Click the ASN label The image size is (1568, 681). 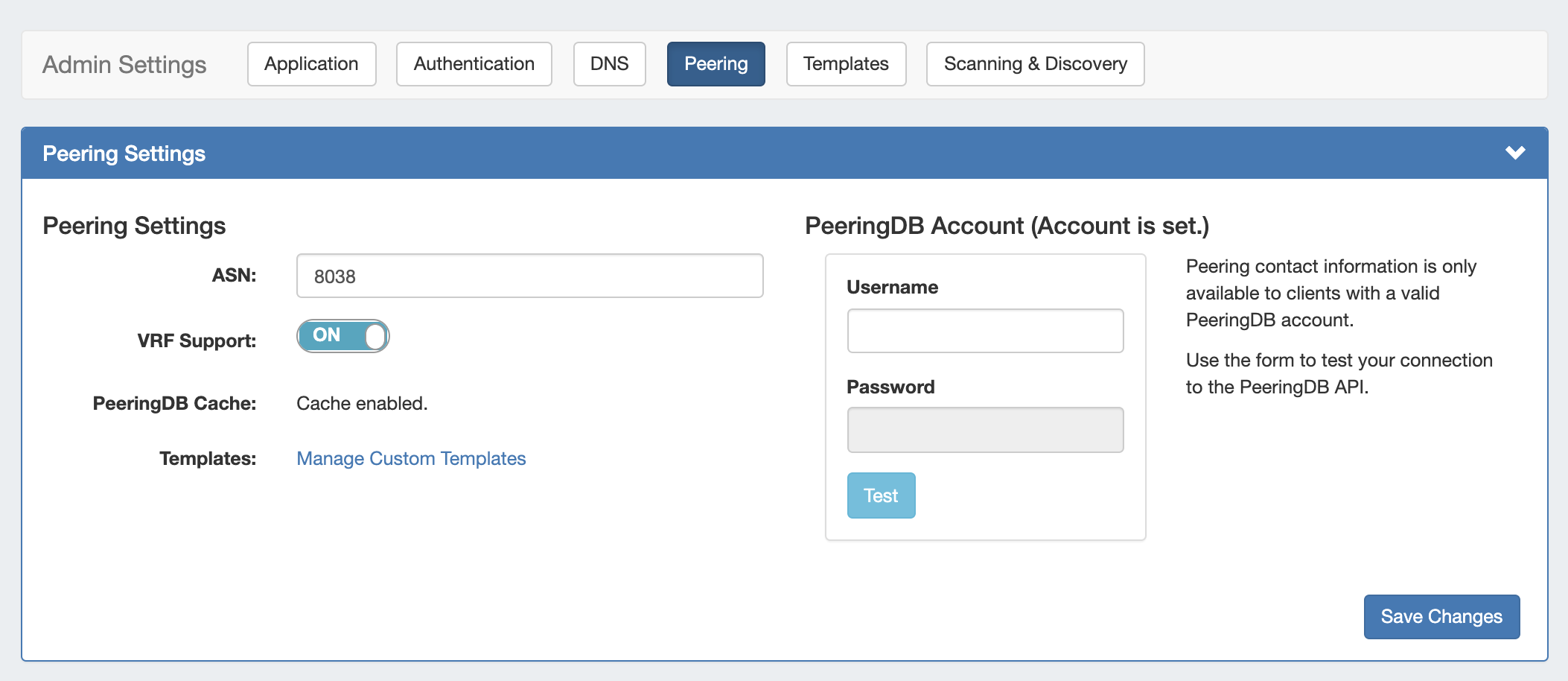point(234,276)
